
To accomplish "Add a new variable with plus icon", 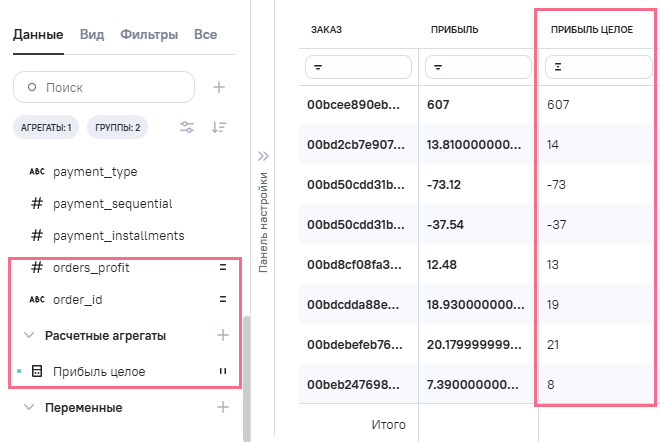I will click(x=223, y=407).
